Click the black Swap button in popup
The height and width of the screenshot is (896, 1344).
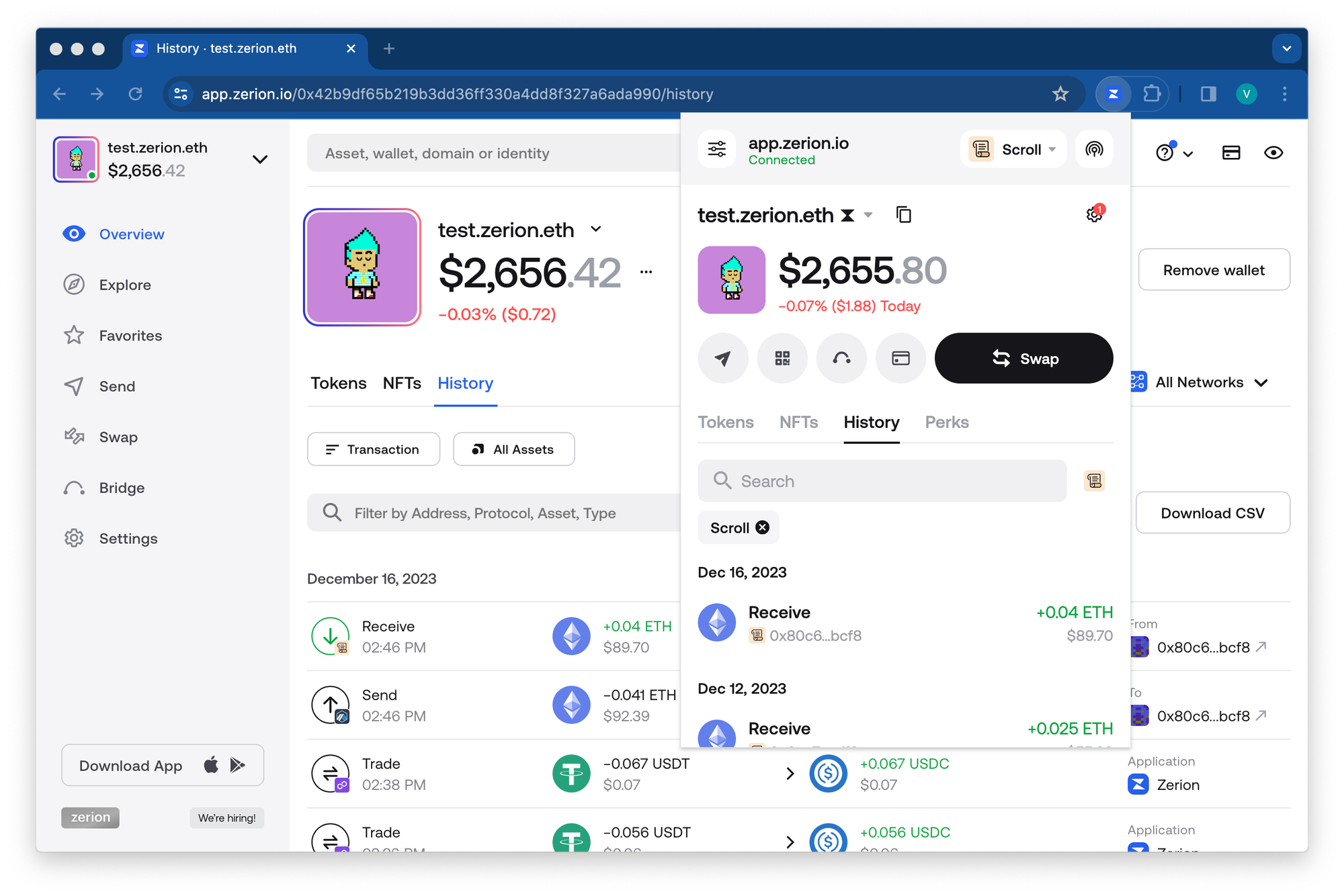(1023, 358)
